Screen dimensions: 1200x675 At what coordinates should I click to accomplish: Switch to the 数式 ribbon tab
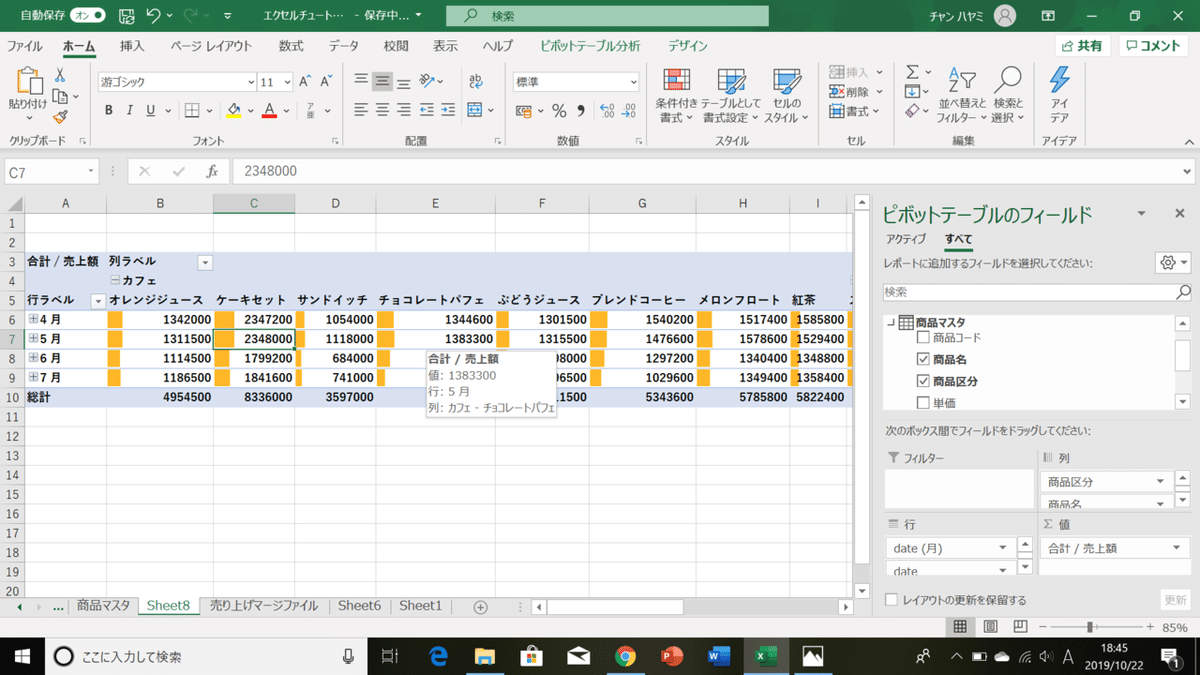click(291, 46)
